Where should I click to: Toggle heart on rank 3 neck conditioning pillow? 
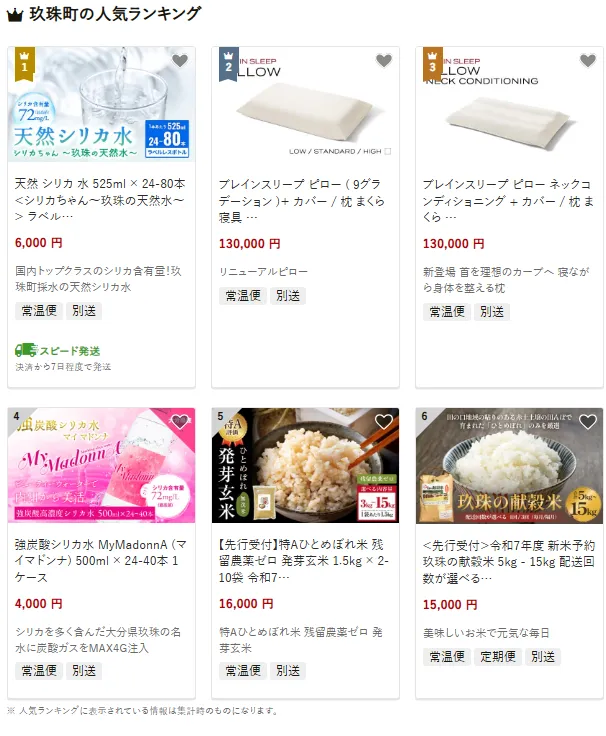(x=588, y=61)
